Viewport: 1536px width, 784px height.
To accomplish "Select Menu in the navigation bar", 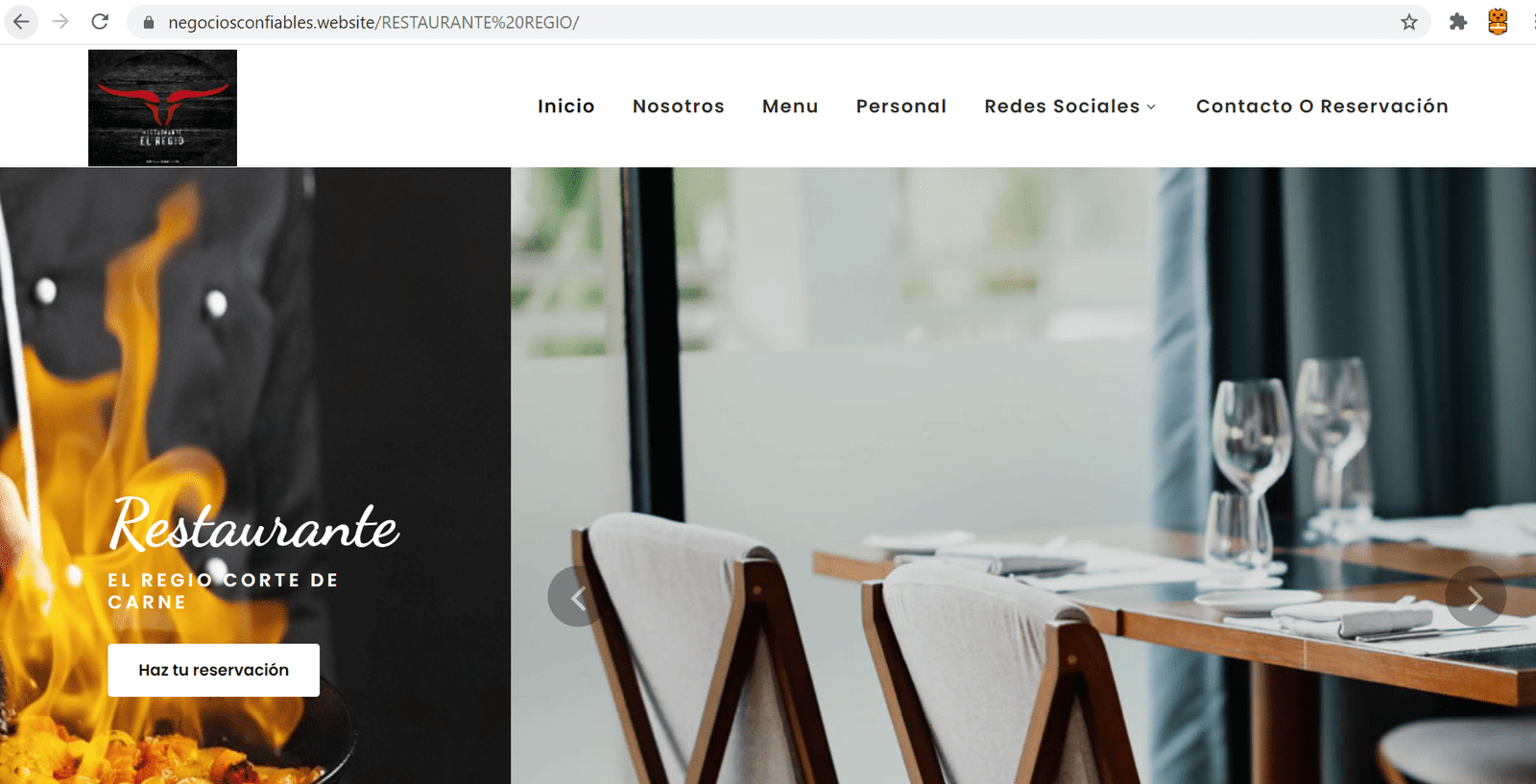I will pos(790,107).
